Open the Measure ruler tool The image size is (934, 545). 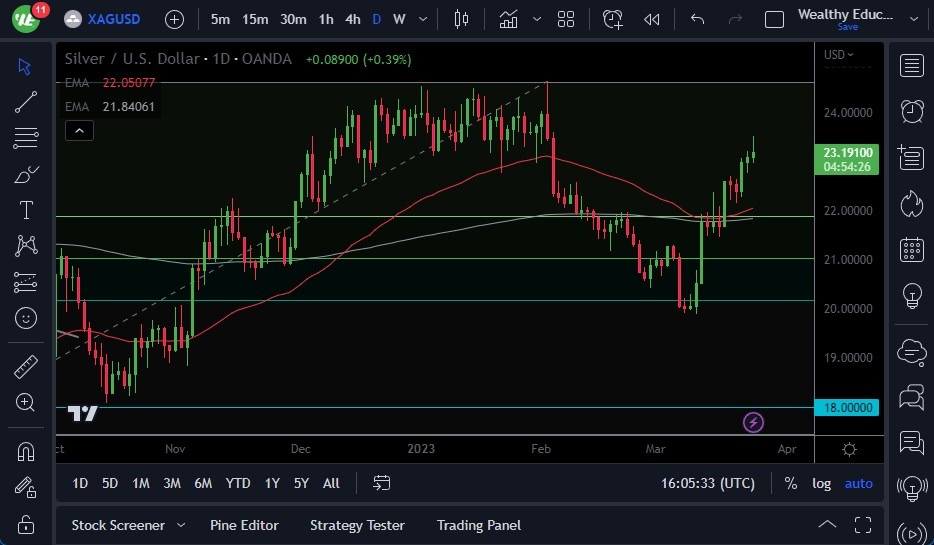[26, 367]
